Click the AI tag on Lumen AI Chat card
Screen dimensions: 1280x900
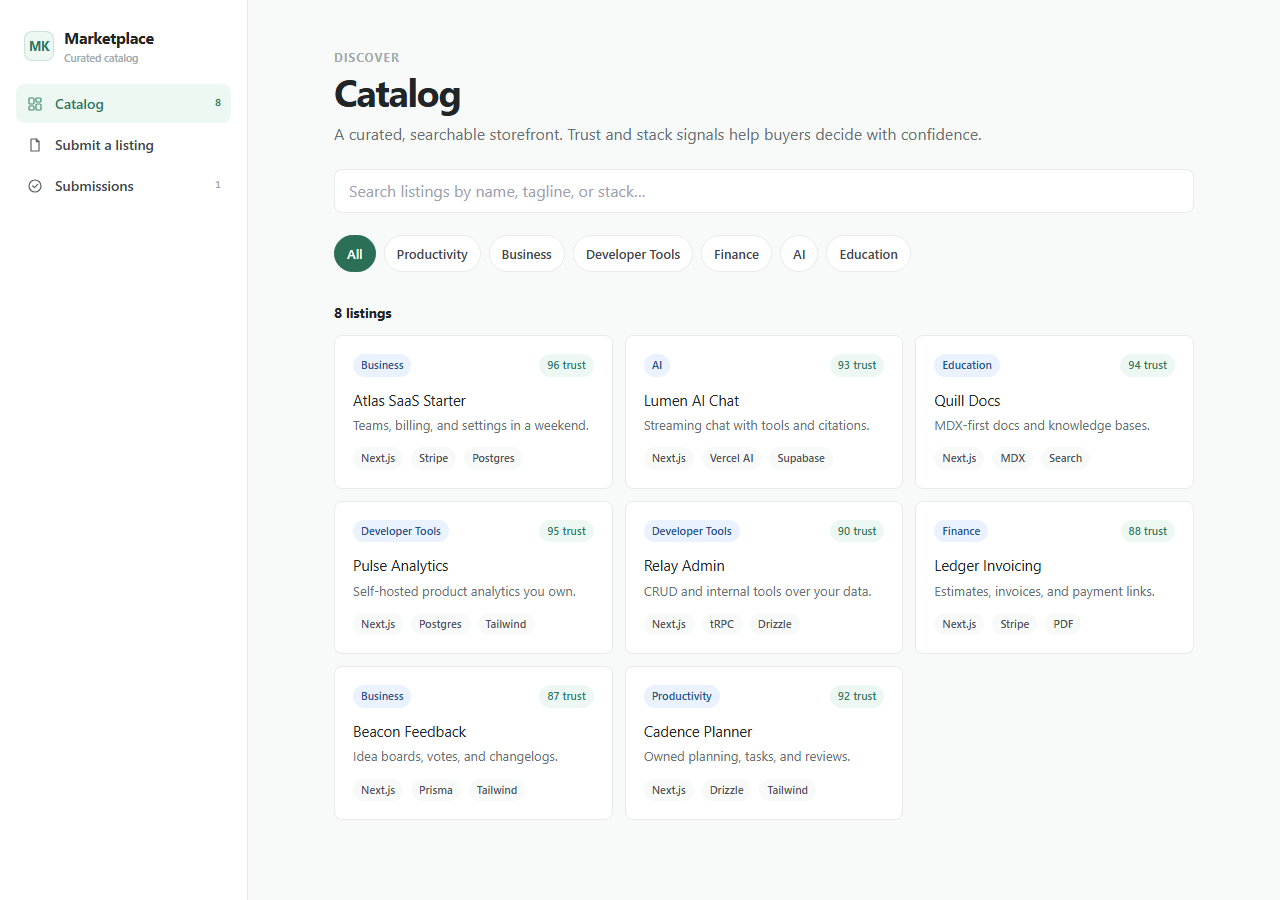pyautogui.click(x=657, y=365)
